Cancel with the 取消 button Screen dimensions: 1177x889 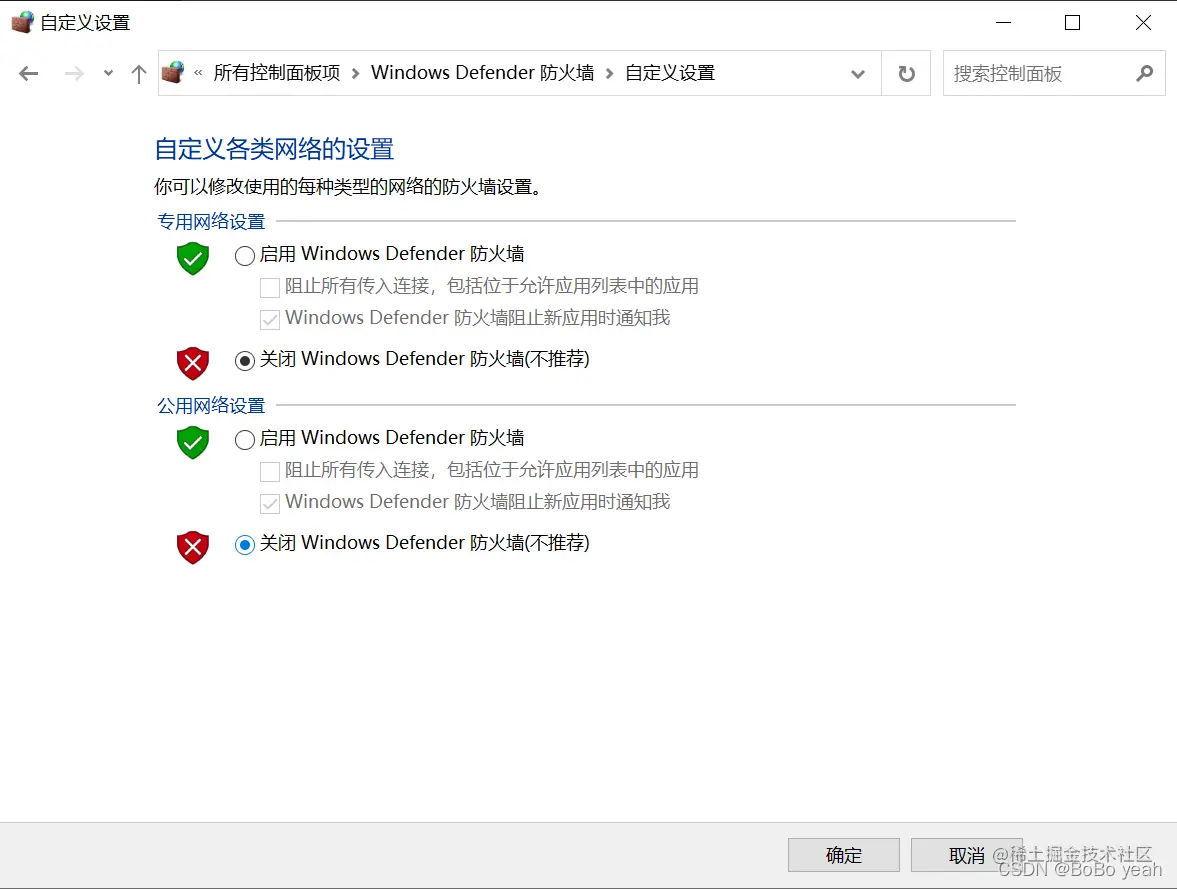(x=967, y=855)
